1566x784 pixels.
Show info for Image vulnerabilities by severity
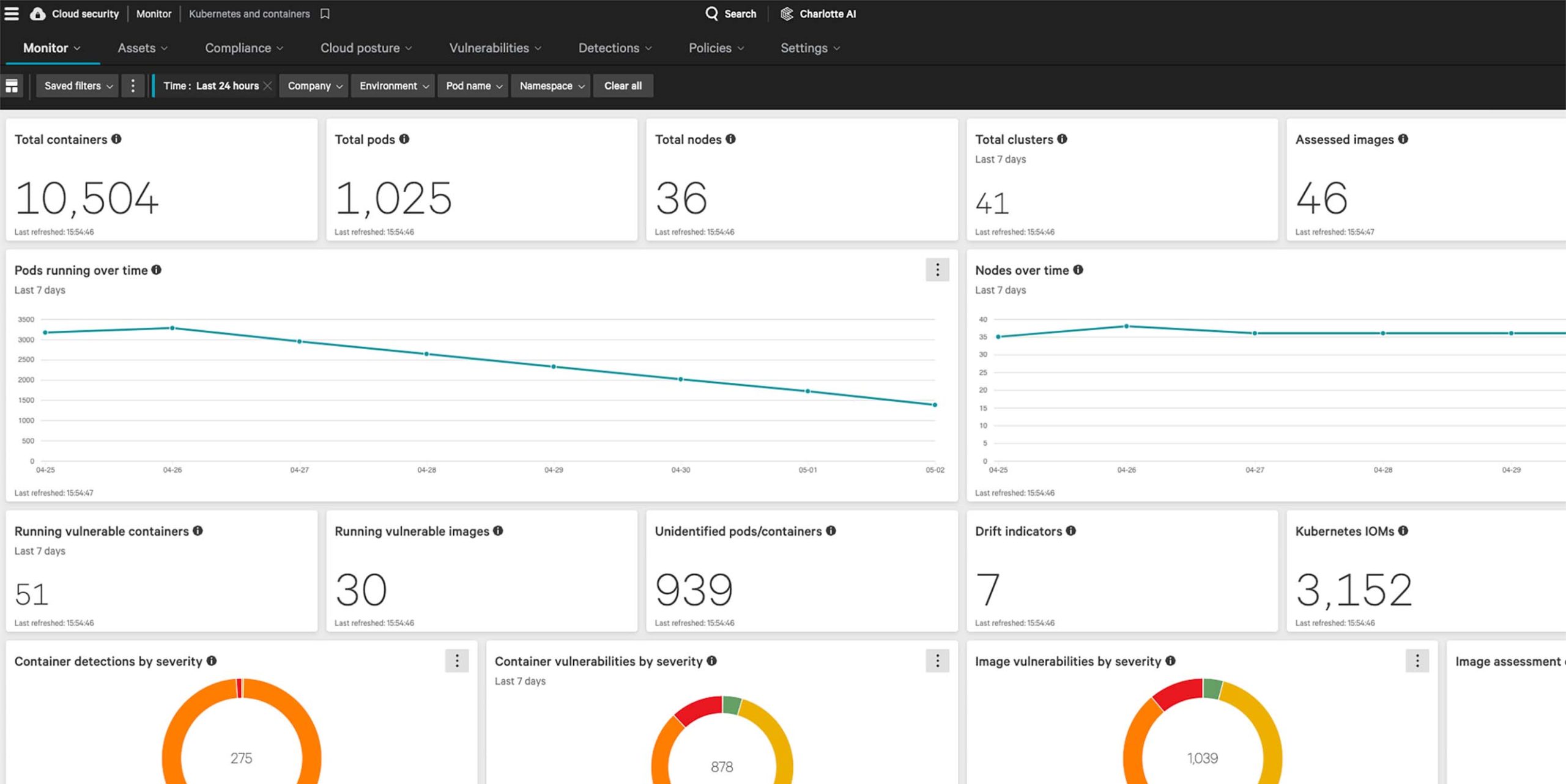click(x=1170, y=660)
